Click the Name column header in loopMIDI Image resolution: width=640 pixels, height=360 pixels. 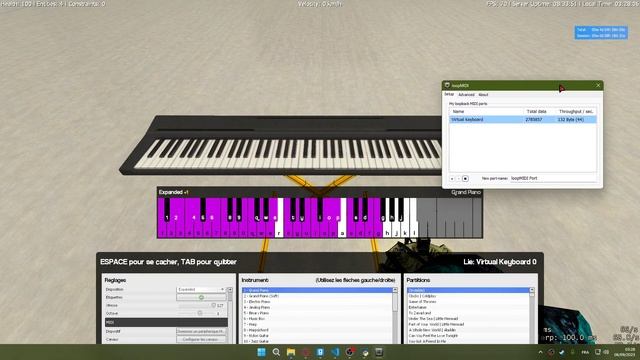[486, 111]
